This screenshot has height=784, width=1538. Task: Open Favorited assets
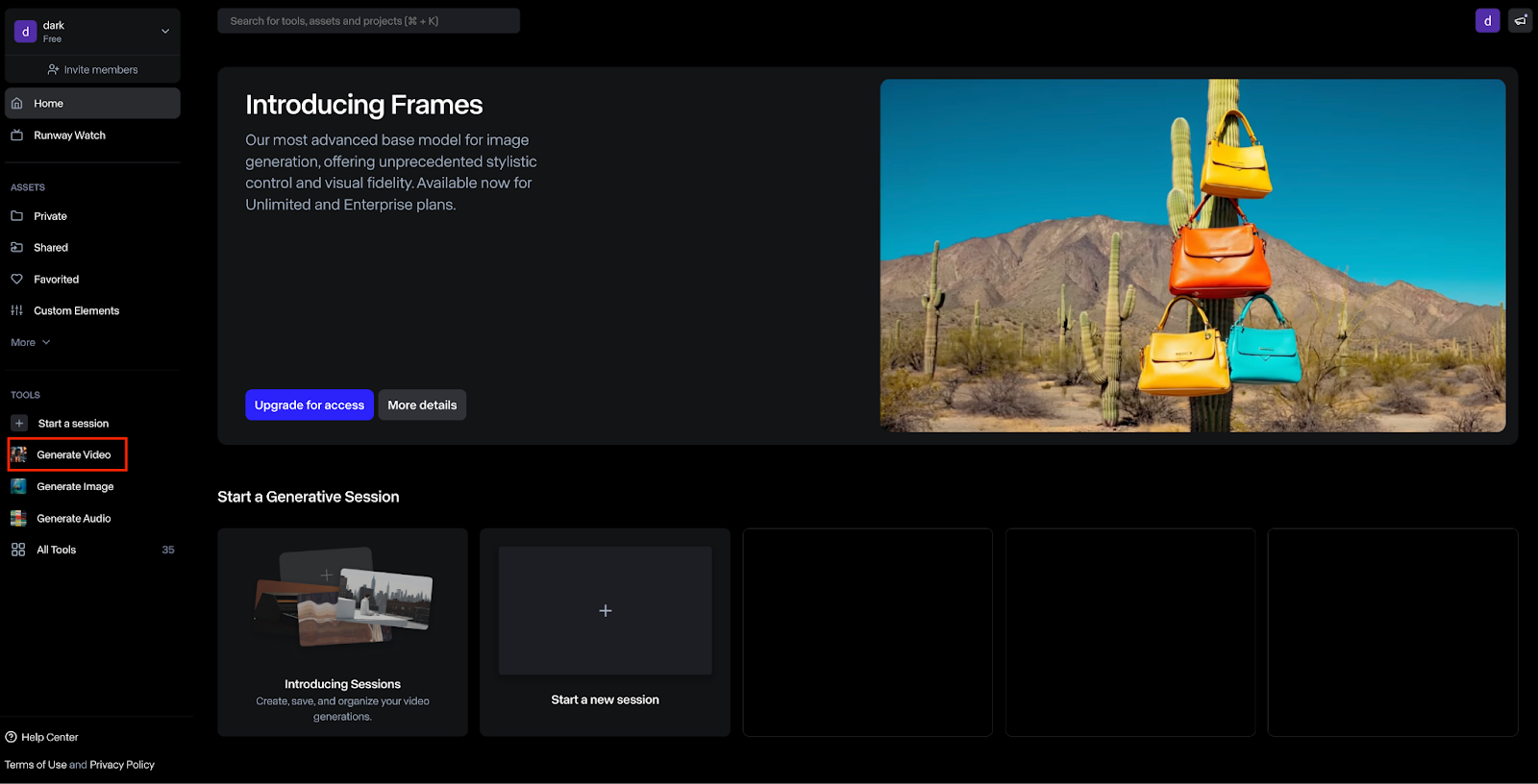(x=57, y=280)
